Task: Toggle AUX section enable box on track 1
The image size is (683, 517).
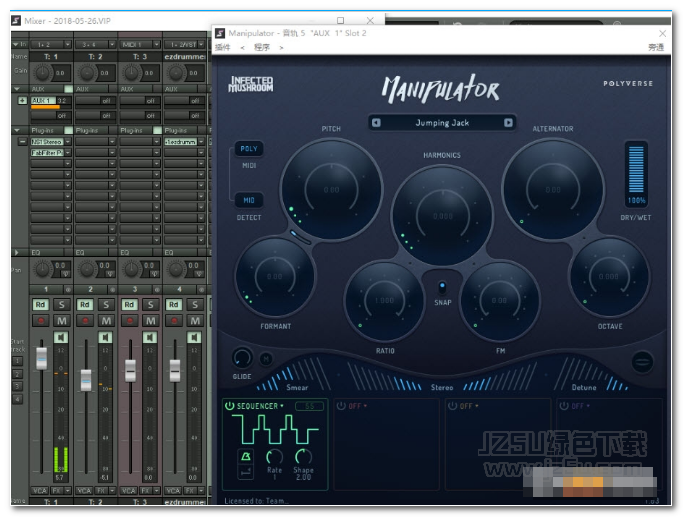Action: tap(68, 89)
